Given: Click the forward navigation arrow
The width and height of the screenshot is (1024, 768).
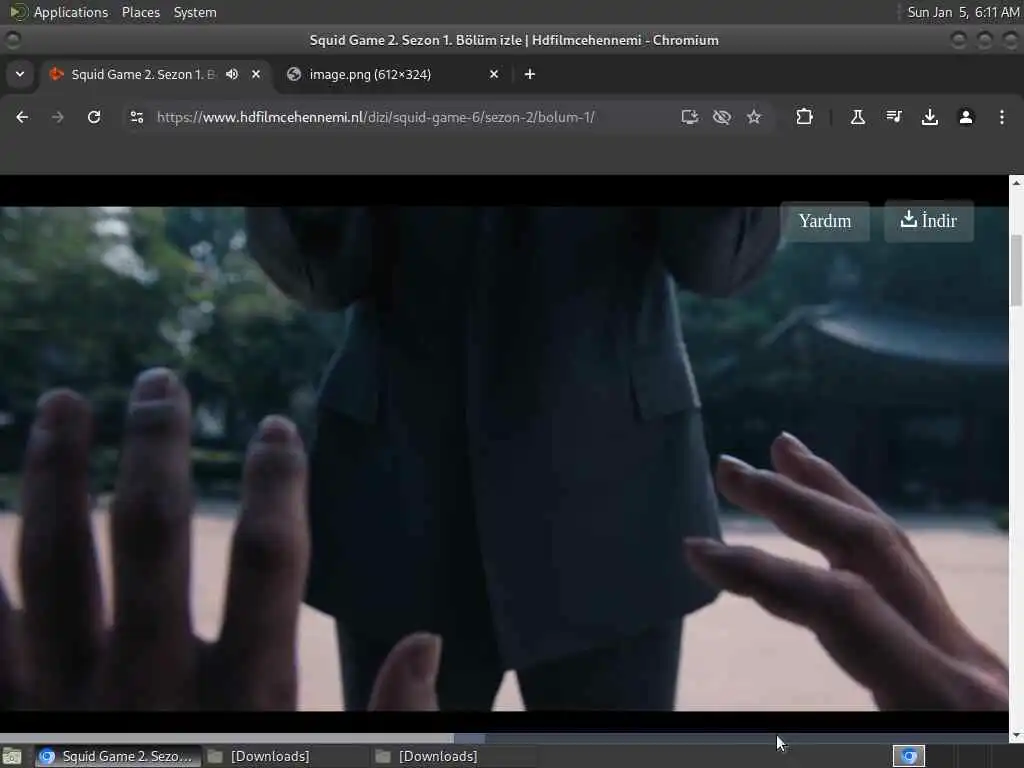Looking at the screenshot, I should click(x=57, y=117).
